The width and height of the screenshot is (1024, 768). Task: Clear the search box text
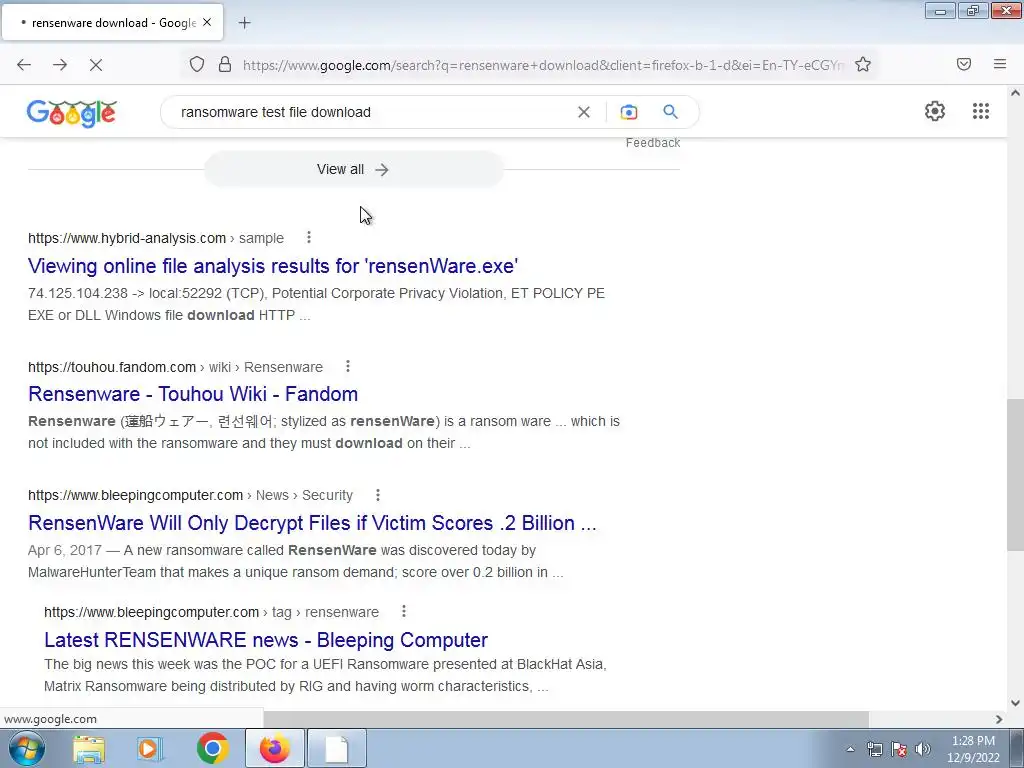pos(584,112)
